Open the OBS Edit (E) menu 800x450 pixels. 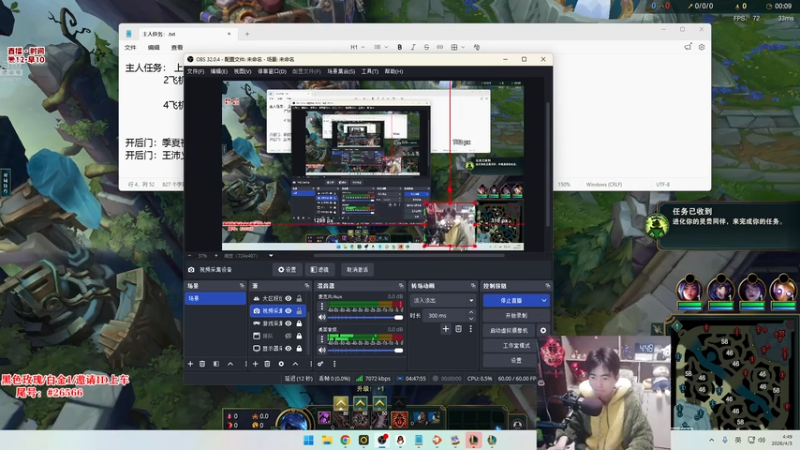pos(219,71)
